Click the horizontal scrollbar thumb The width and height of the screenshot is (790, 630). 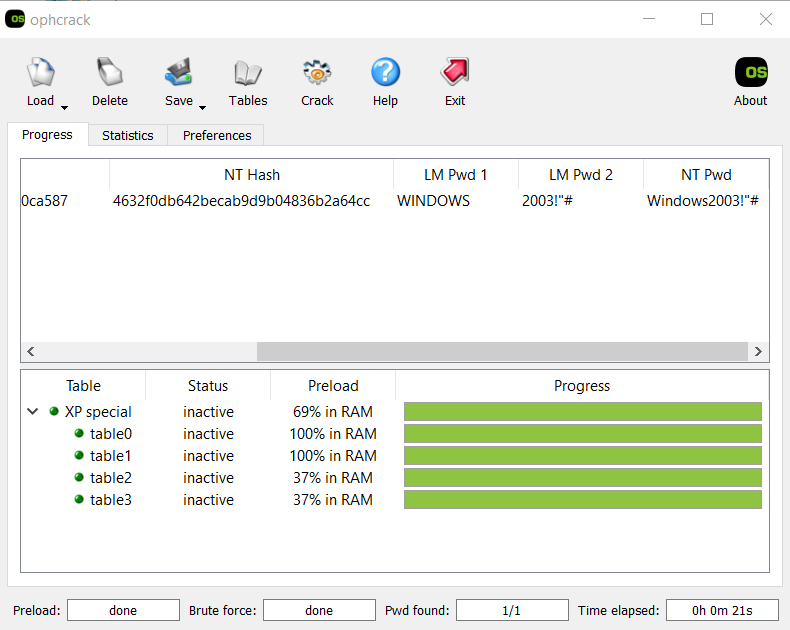502,351
